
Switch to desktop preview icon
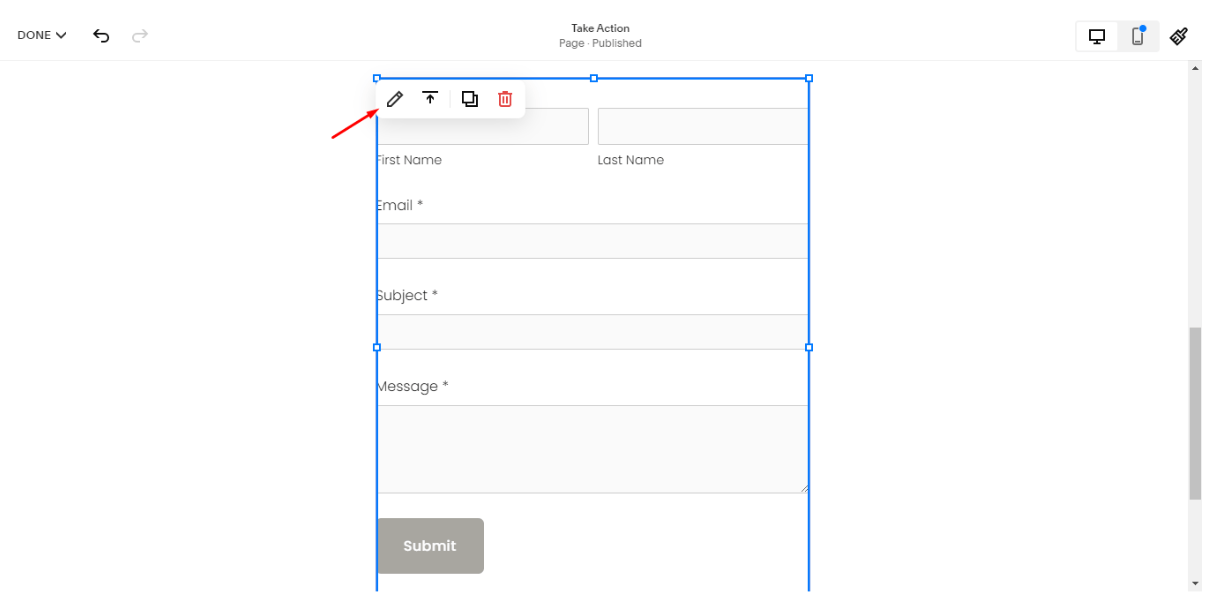(1097, 35)
